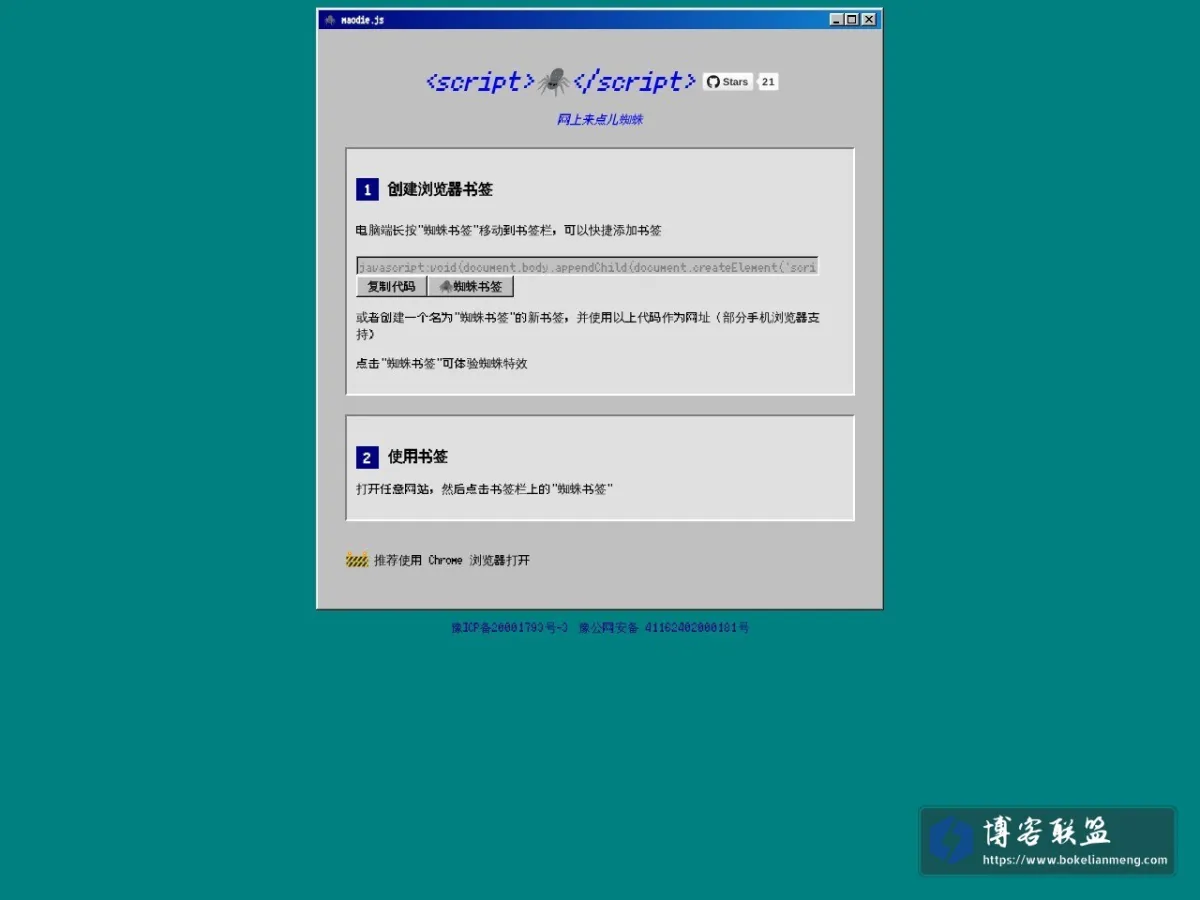The height and width of the screenshot is (900, 1200).
Task: Click the yellow-black striped warning icon
Action: tap(357, 560)
